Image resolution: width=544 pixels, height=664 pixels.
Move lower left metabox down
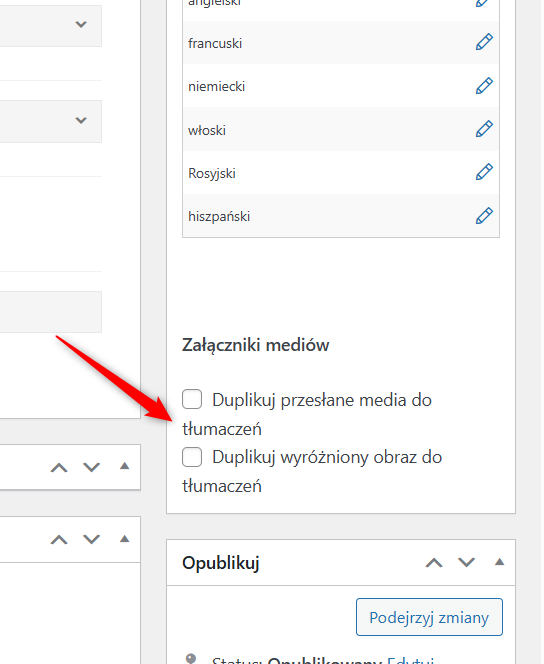click(91, 540)
